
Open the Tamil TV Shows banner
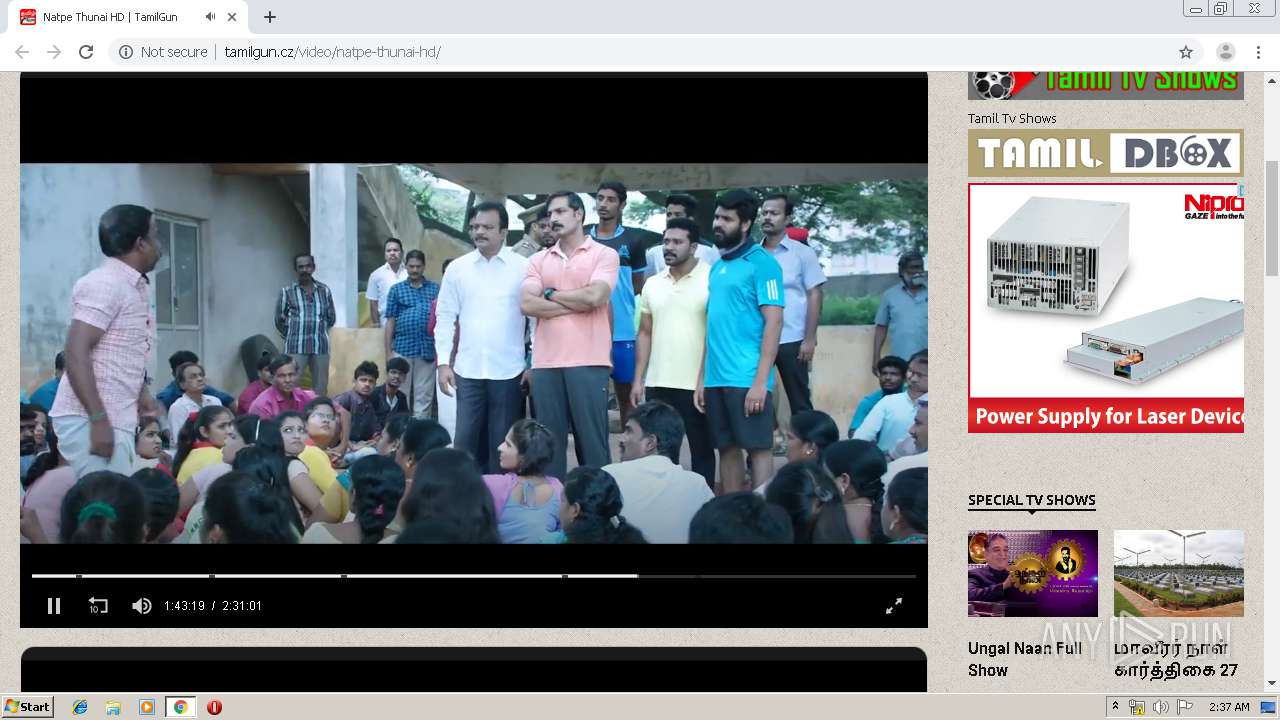click(1106, 85)
